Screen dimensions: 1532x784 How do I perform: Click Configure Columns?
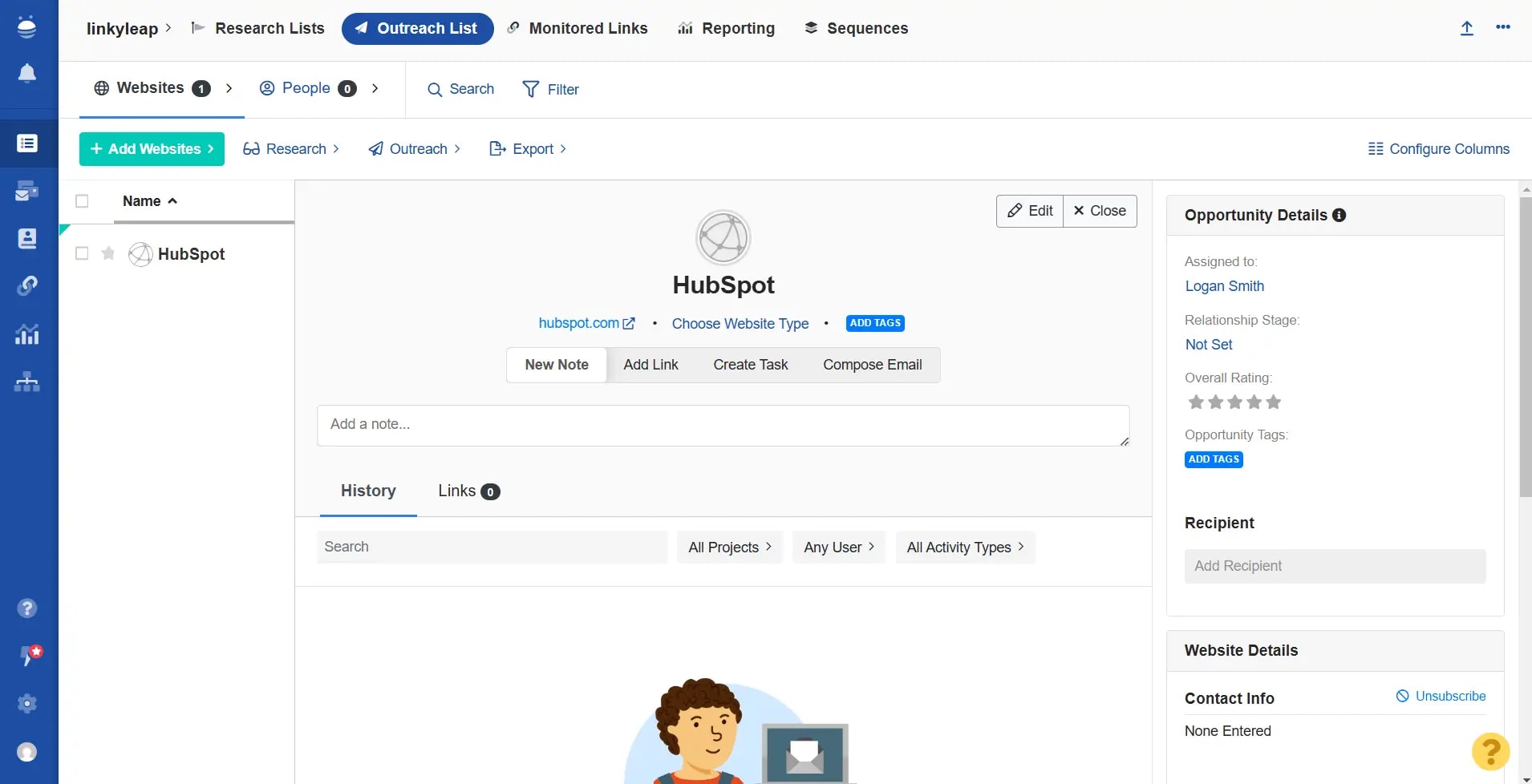1438,149
